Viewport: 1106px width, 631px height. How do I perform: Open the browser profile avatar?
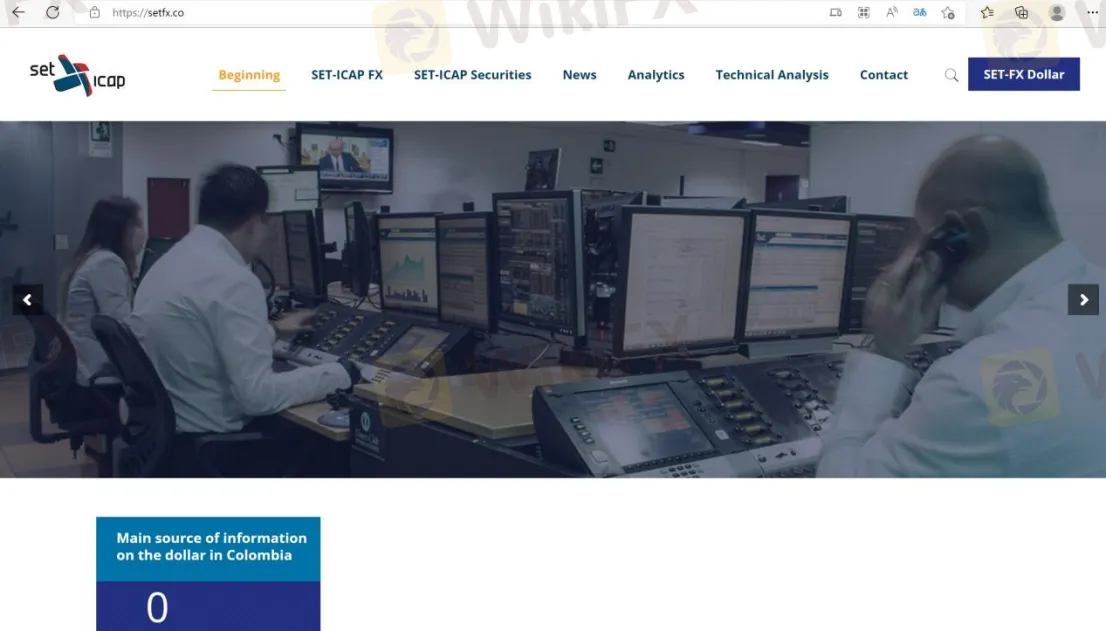[x=1057, y=12]
